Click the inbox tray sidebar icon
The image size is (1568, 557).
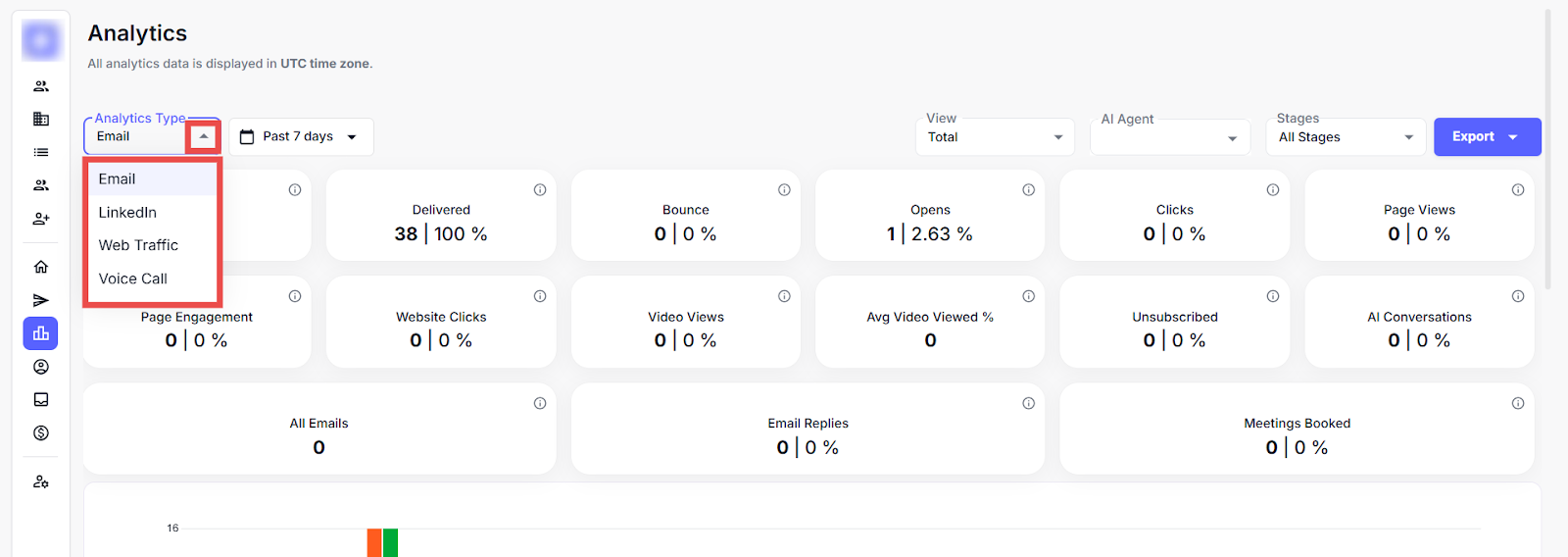point(41,400)
